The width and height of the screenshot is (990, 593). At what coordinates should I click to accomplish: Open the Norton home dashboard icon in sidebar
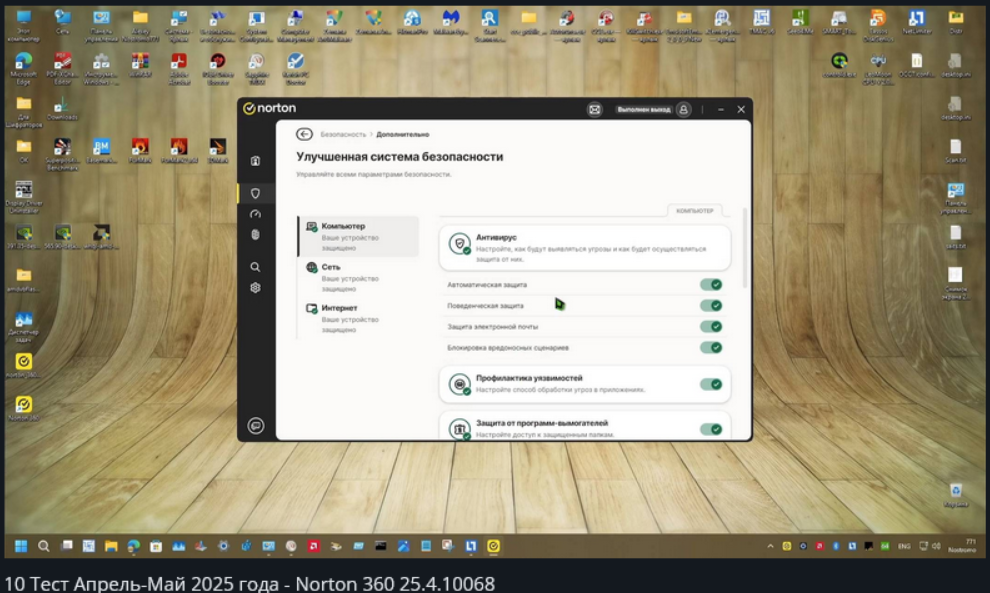[x=255, y=161]
